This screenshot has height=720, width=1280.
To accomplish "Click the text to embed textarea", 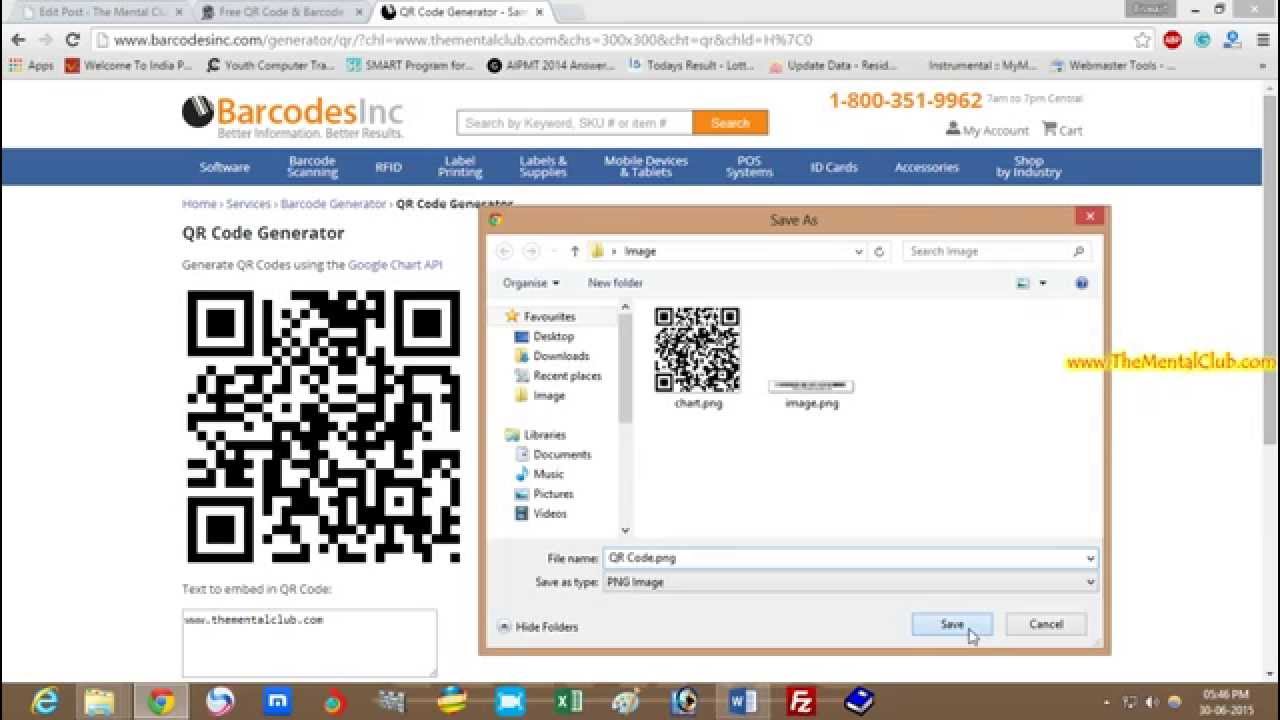I will [x=309, y=643].
